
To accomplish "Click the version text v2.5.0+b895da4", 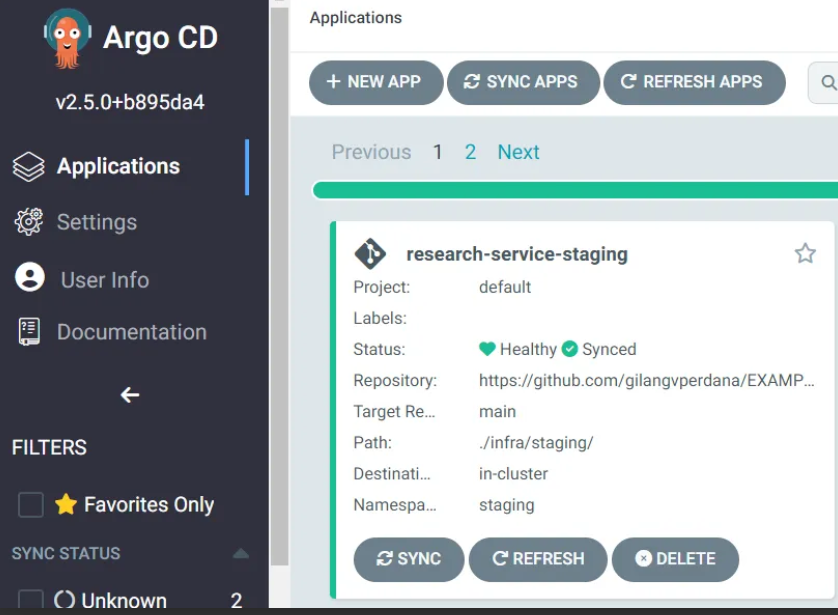I will [x=130, y=102].
